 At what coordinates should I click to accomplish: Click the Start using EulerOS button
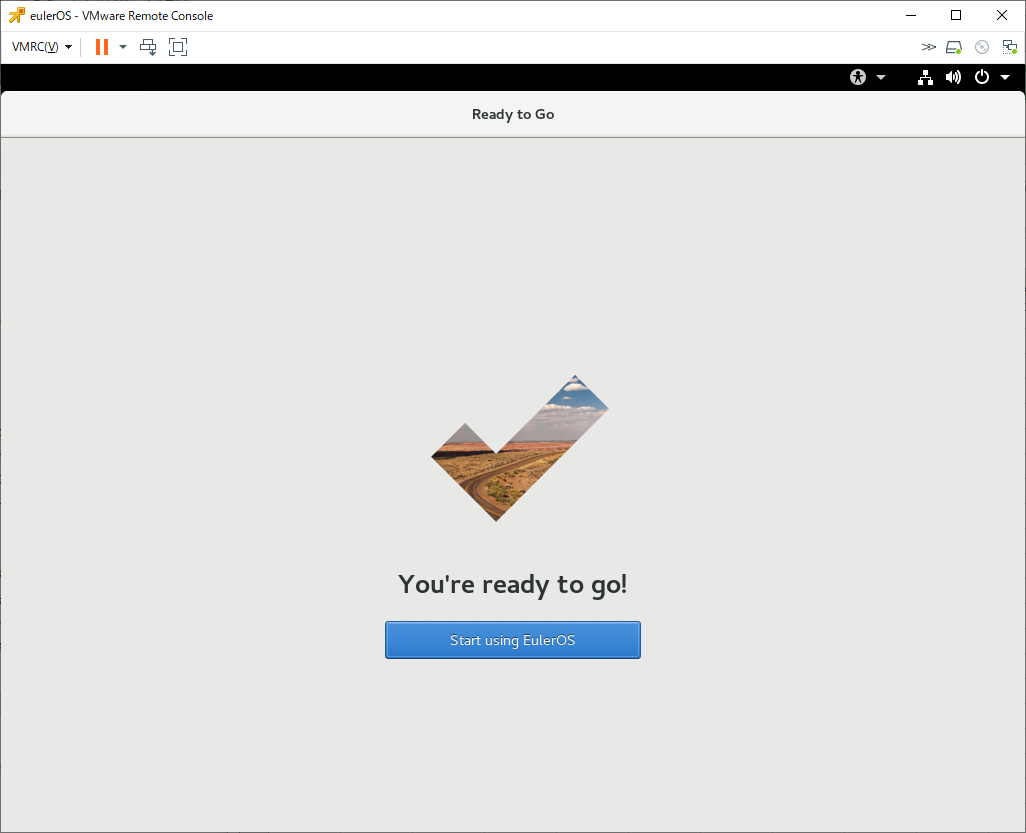click(x=512, y=640)
